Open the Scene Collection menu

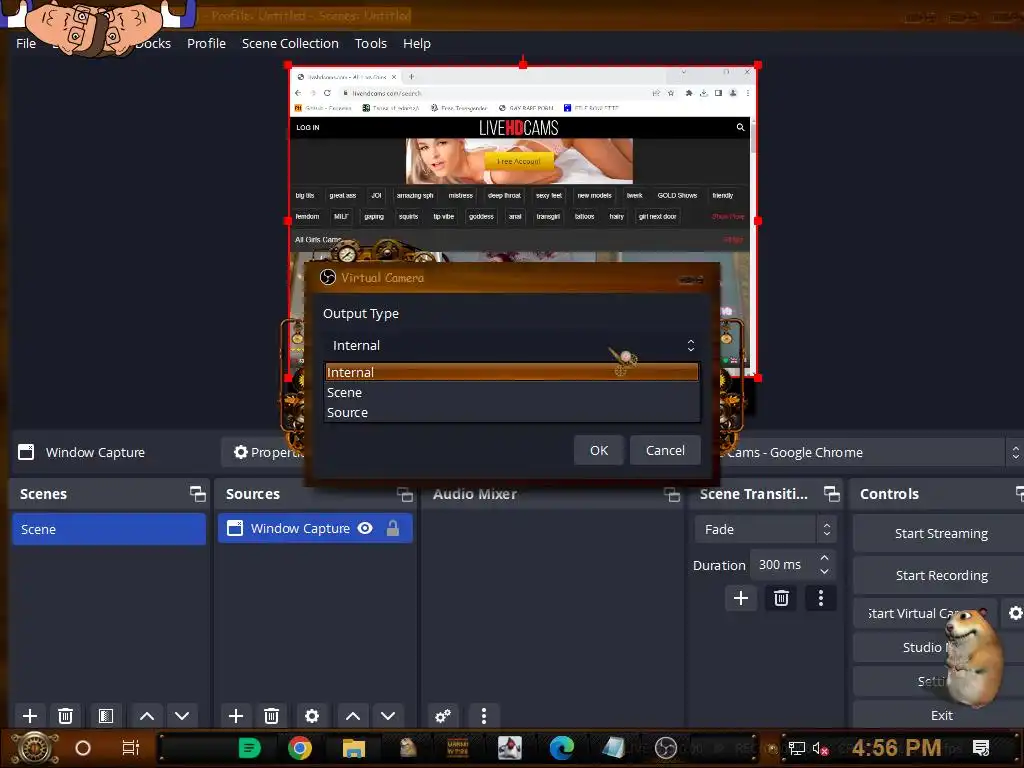[x=290, y=43]
